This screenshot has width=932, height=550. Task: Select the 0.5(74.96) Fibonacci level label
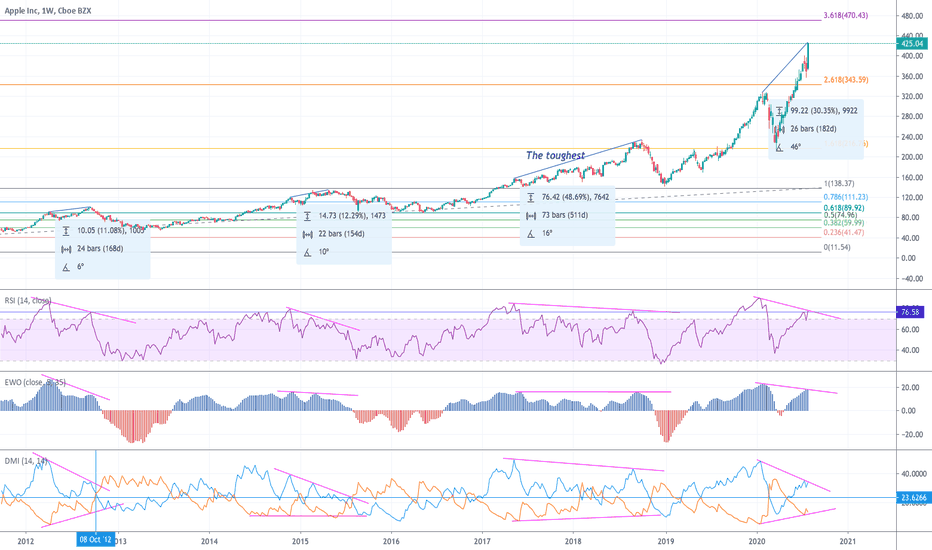coord(842,215)
